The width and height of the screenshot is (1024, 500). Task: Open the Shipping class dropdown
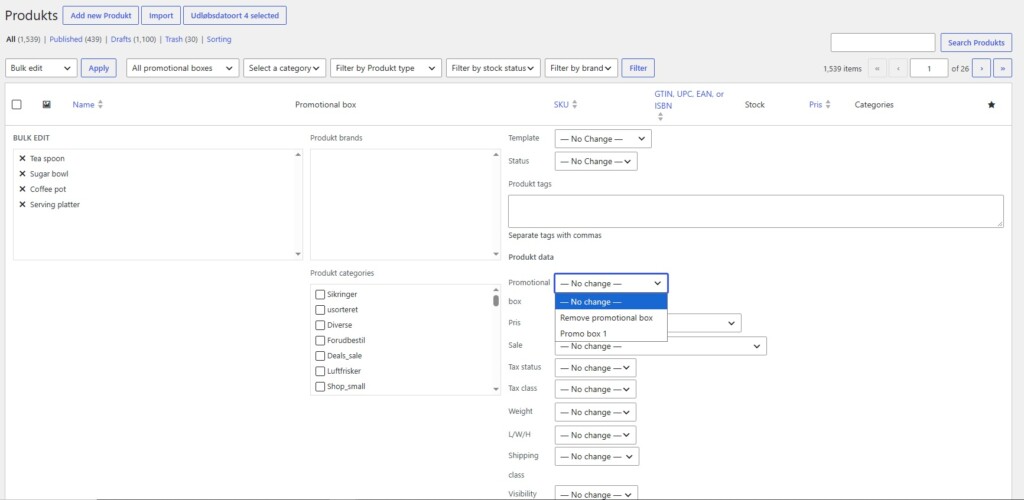coord(597,456)
